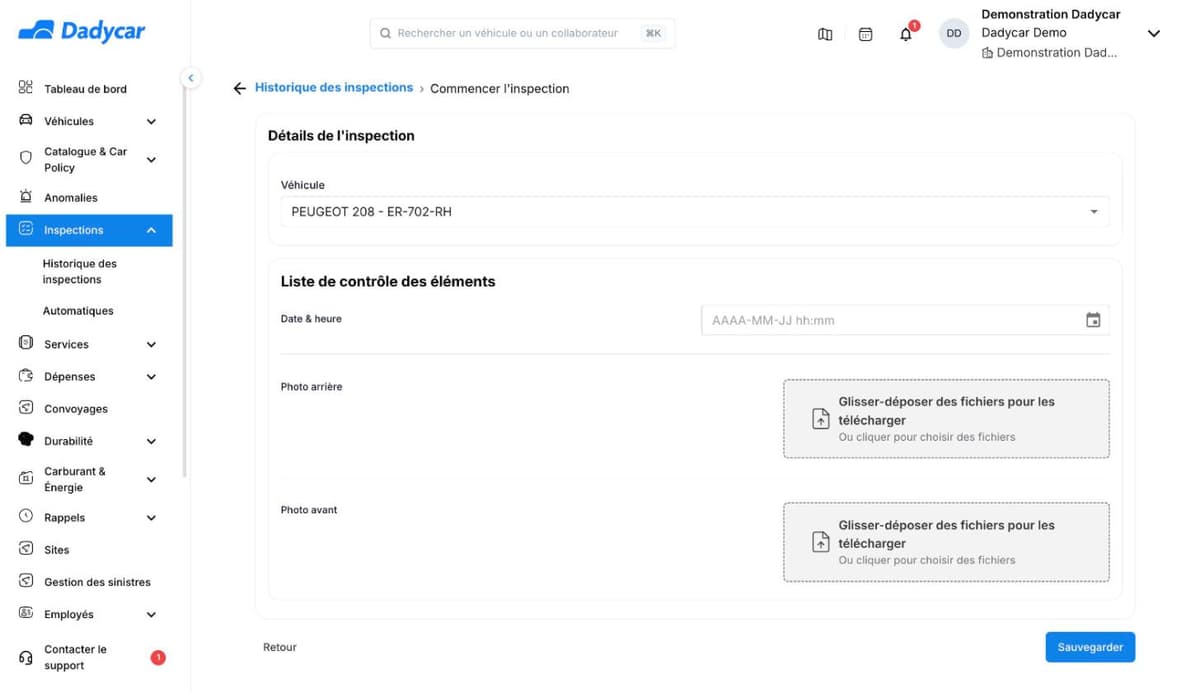This screenshot has height=692, width=1200.
Task: Click the Dadycar logo
Action: click(82, 32)
